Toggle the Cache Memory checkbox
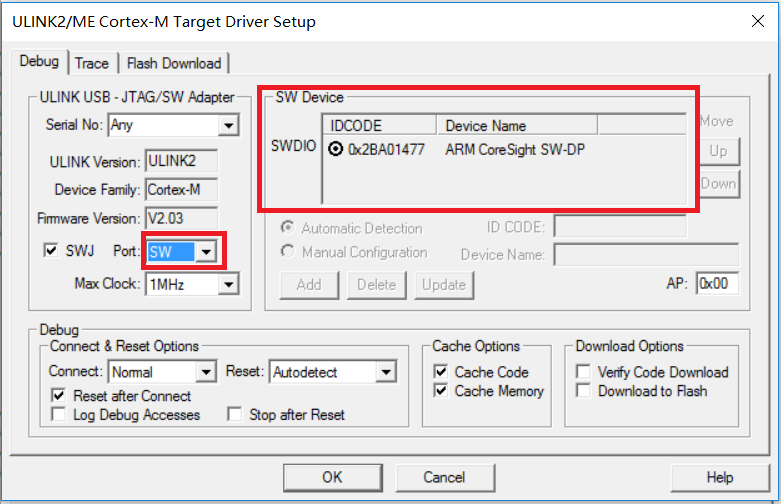The image size is (781, 504). (440, 390)
